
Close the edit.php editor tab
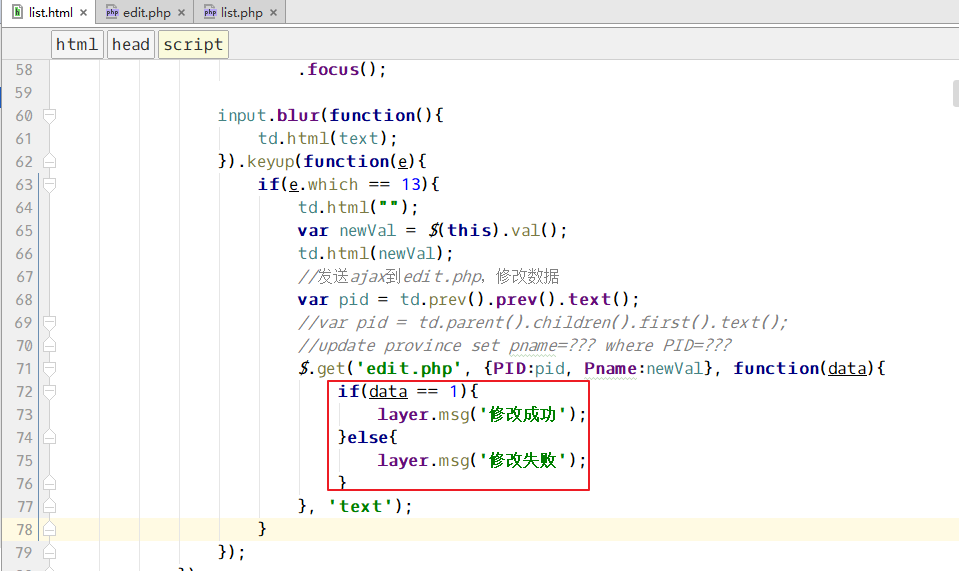(182, 13)
